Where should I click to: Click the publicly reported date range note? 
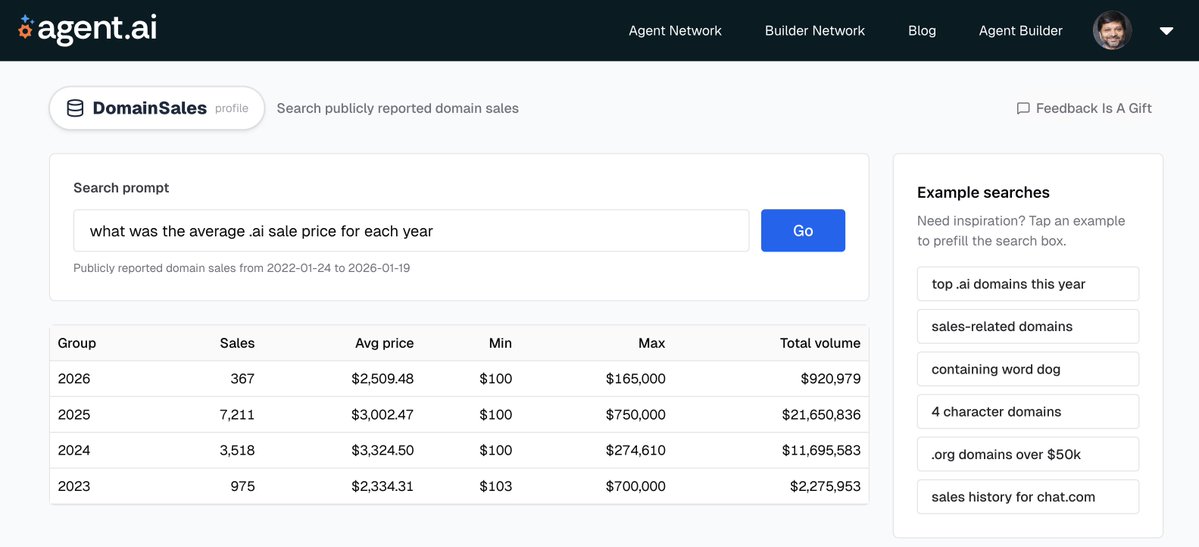[x=242, y=269]
